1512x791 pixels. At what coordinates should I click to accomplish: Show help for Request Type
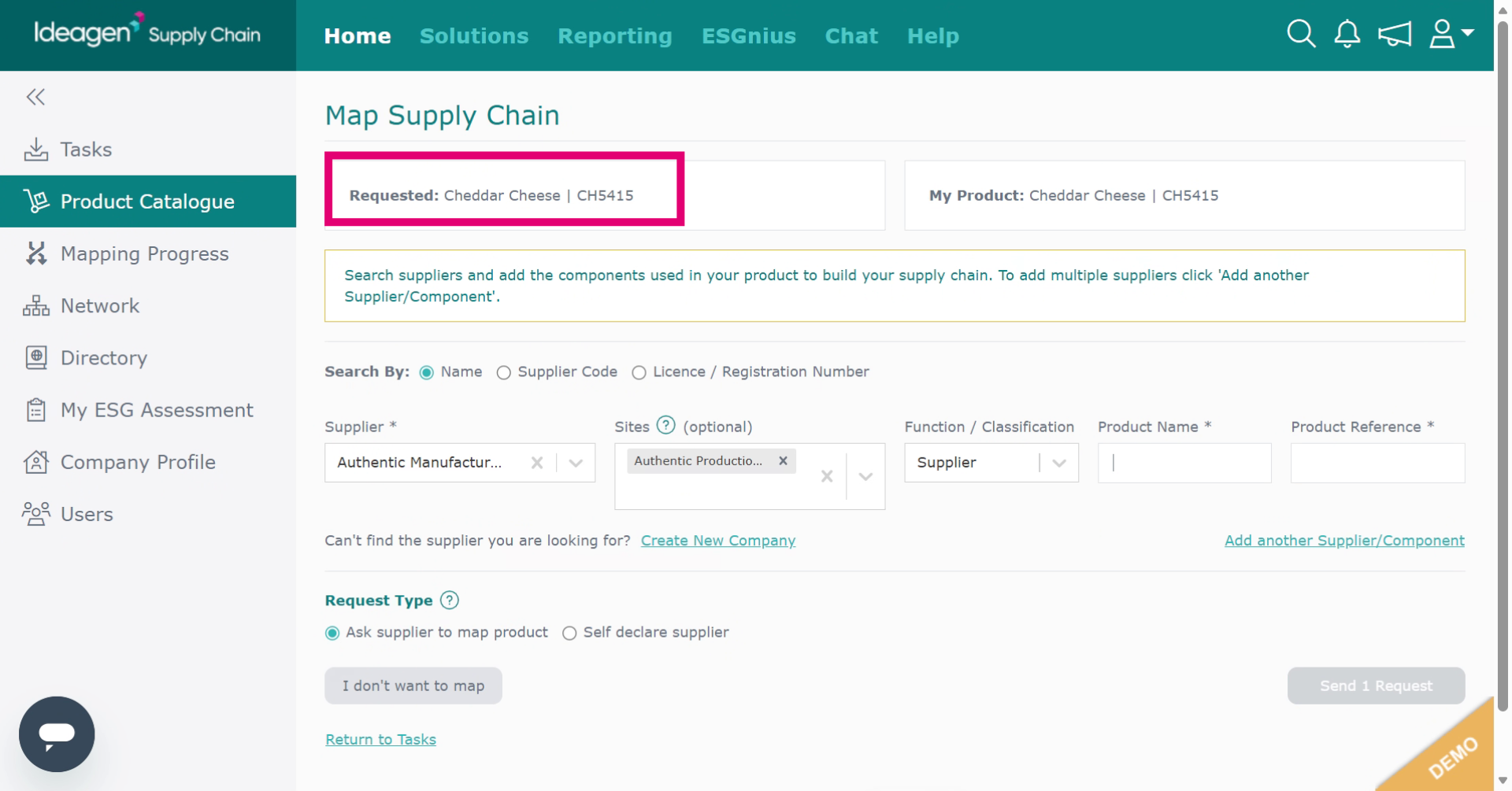point(450,601)
